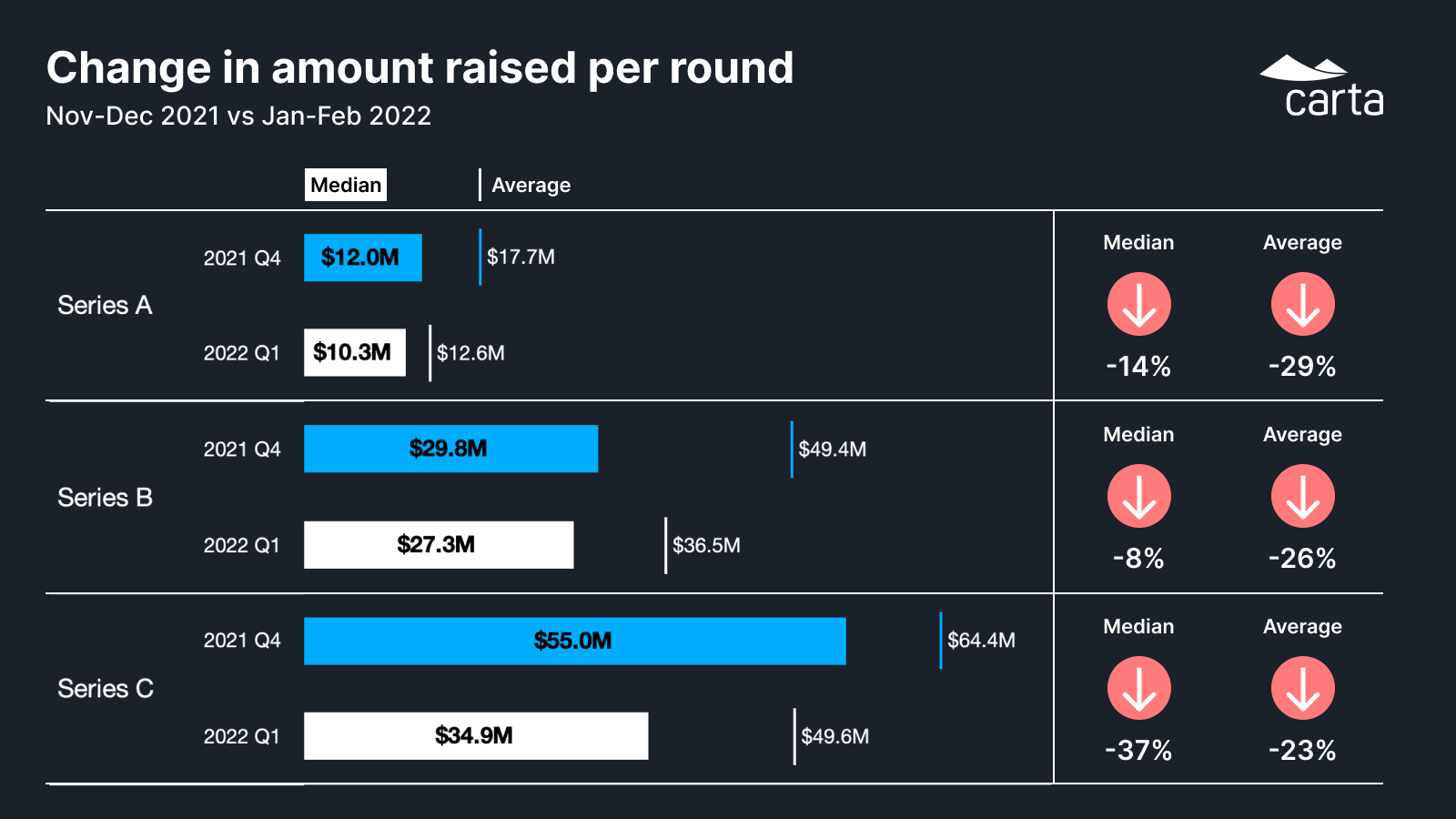1456x819 pixels.
Task: Click the $12.0M Series A bar
Action: [x=362, y=258]
